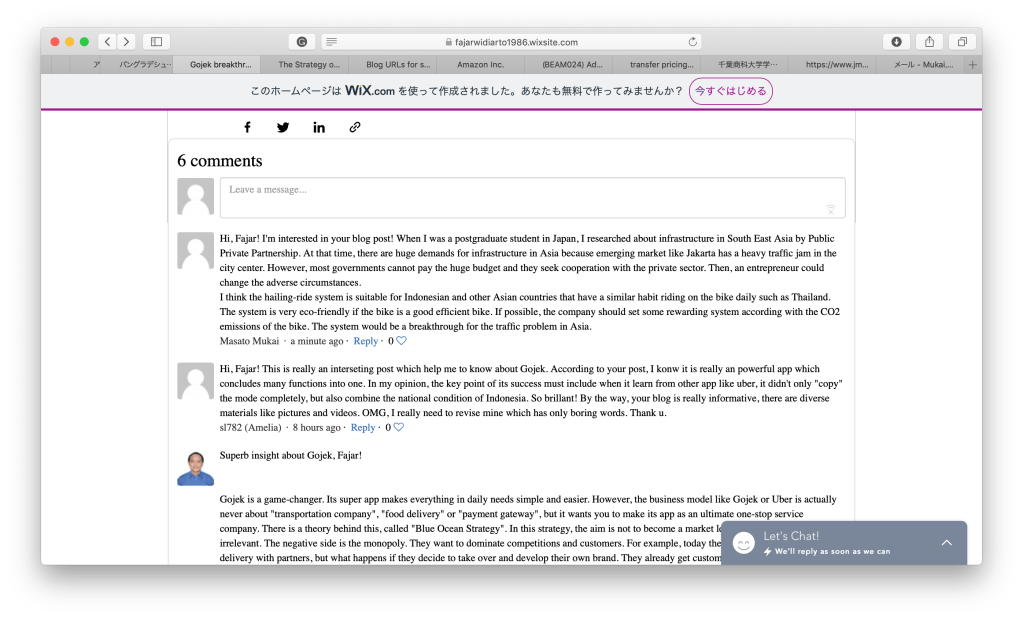1023x619 pixels.
Task: Share post on LinkedIn icon
Action: click(319, 127)
